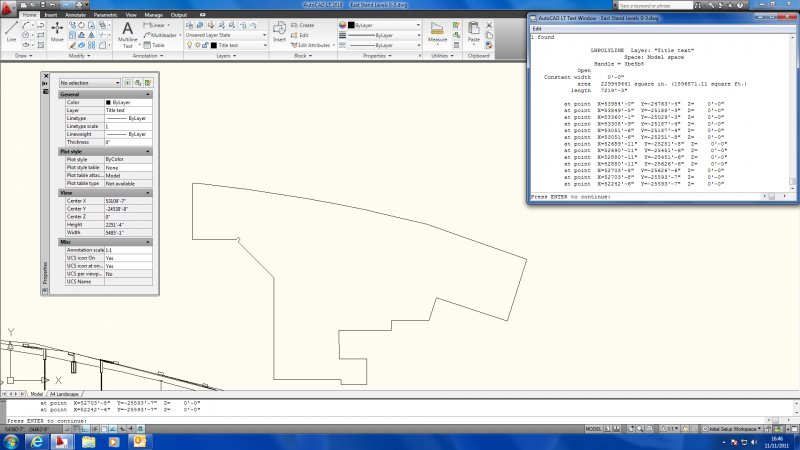This screenshot has height=450, width=800.
Task: Collapse the General section in Properties palette
Action: pos(148,94)
